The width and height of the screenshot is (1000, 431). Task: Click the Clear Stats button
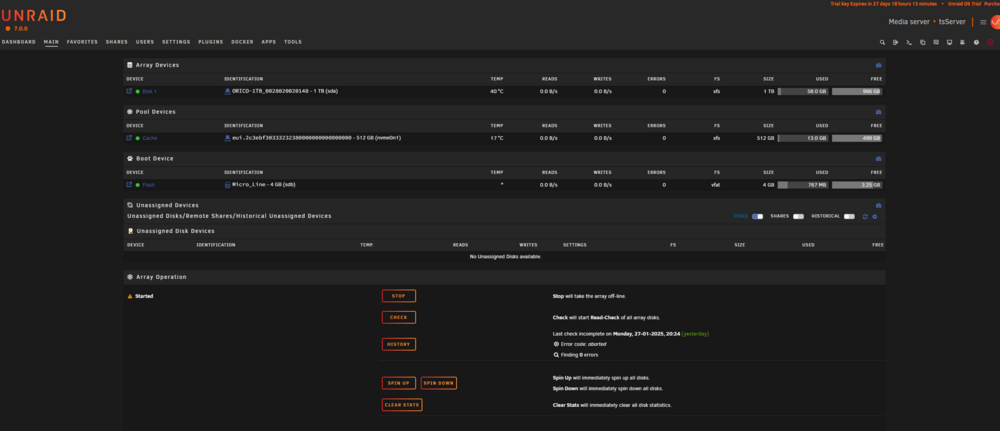pos(402,405)
